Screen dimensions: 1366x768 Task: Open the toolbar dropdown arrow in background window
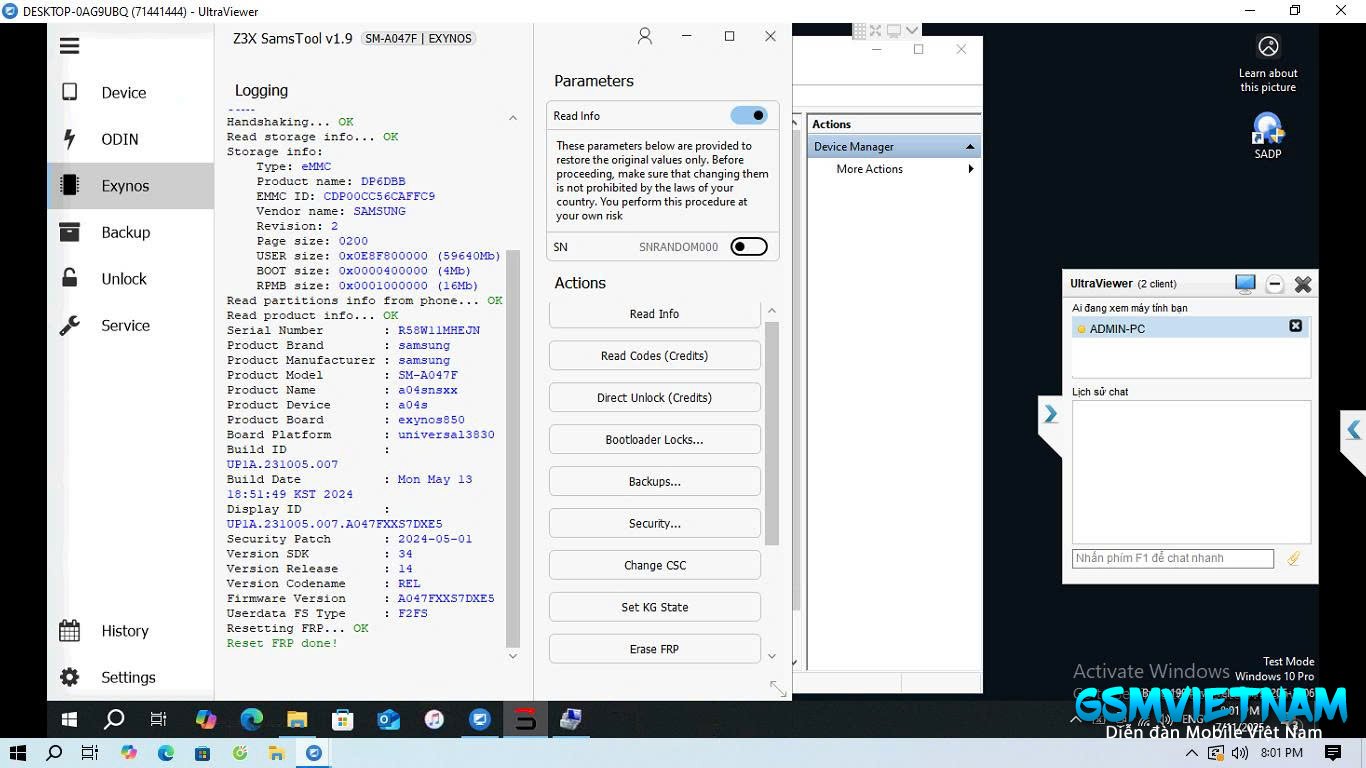(913, 31)
